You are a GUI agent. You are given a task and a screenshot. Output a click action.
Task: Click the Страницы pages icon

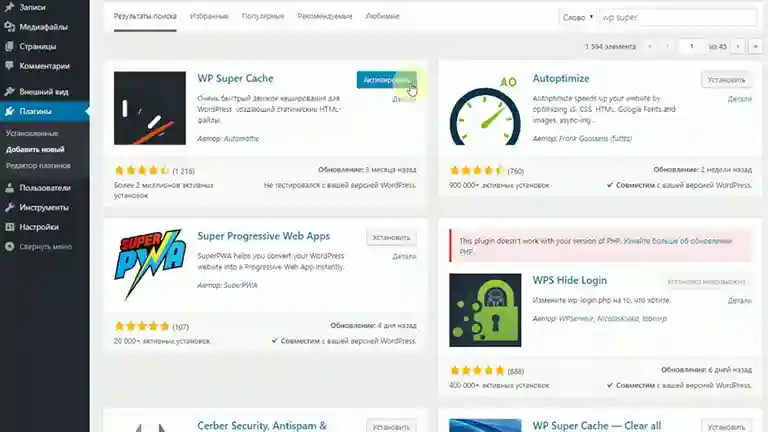[9, 47]
